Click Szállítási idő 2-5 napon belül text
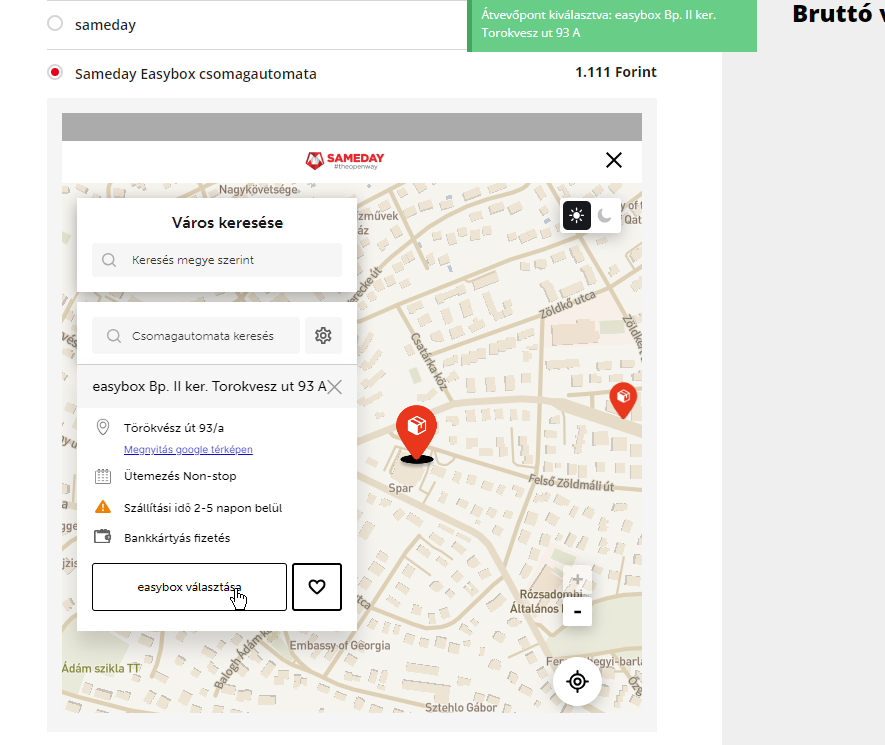 coord(203,508)
